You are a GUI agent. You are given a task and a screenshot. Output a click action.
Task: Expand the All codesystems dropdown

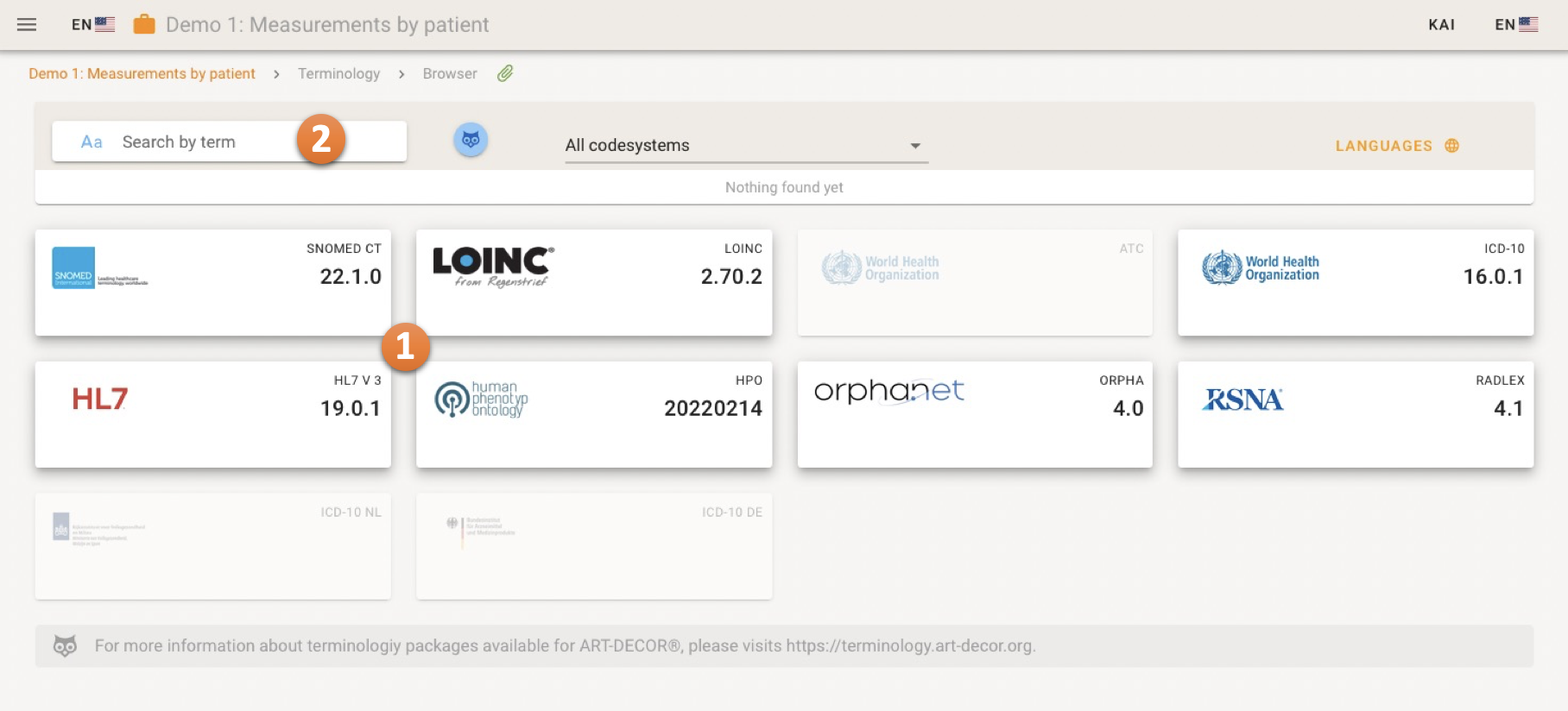pos(745,146)
